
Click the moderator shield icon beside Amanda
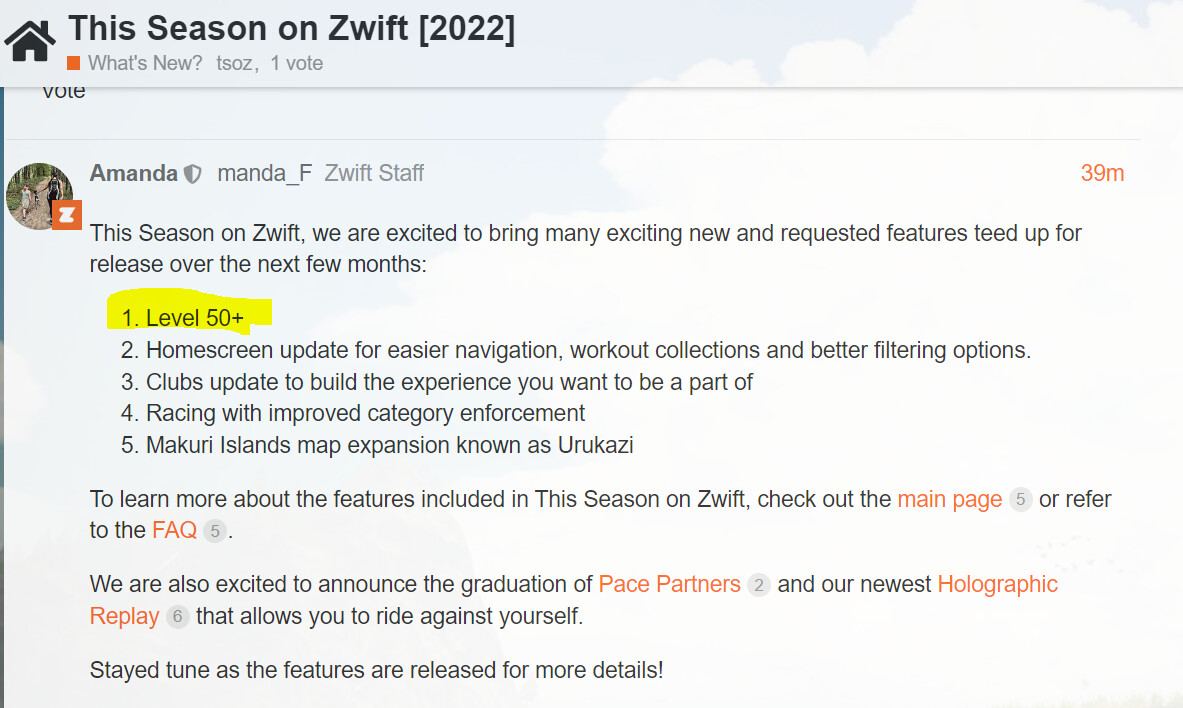[x=193, y=174]
